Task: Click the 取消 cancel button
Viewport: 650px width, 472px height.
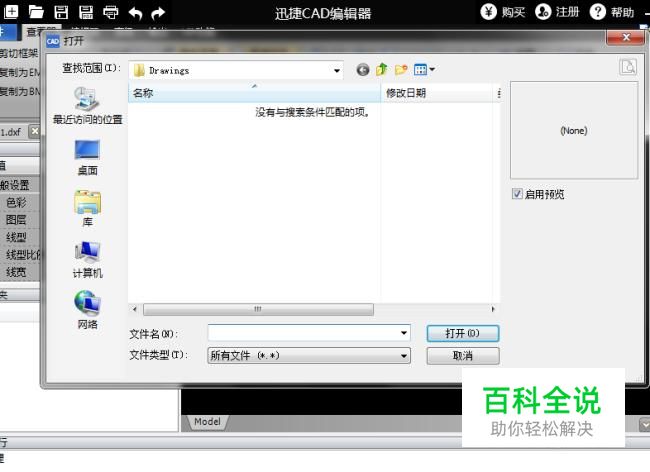Action: 463,356
